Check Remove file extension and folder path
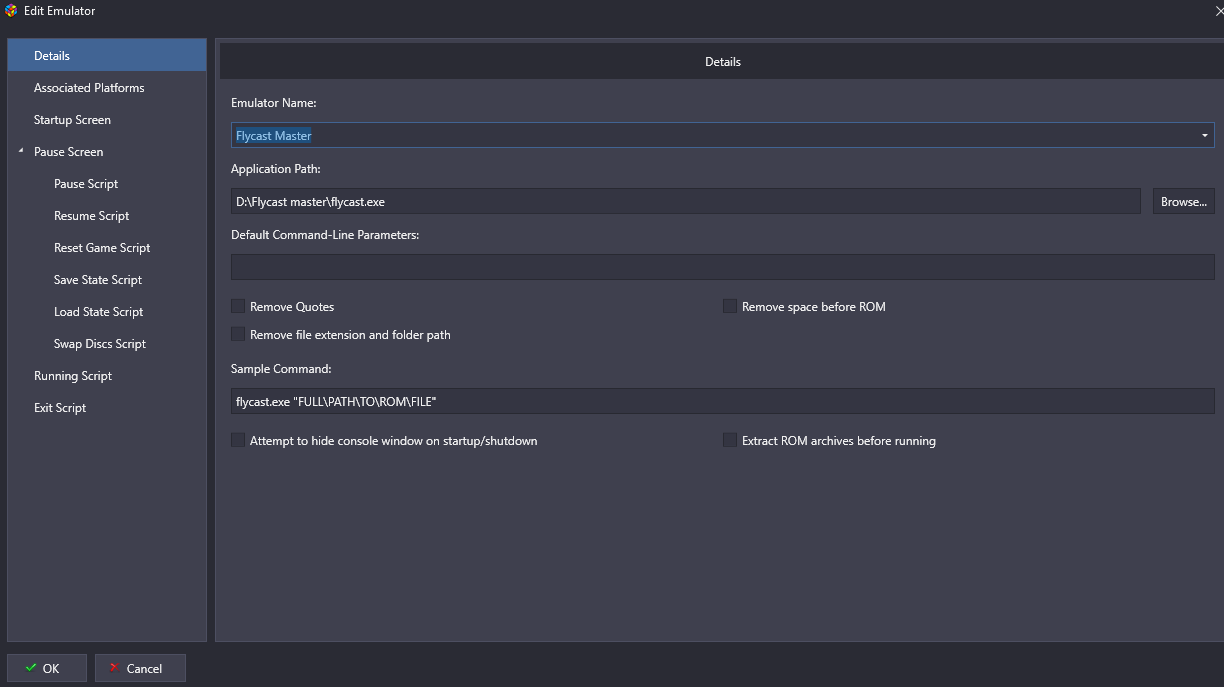1224x687 pixels. coord(238,334)
